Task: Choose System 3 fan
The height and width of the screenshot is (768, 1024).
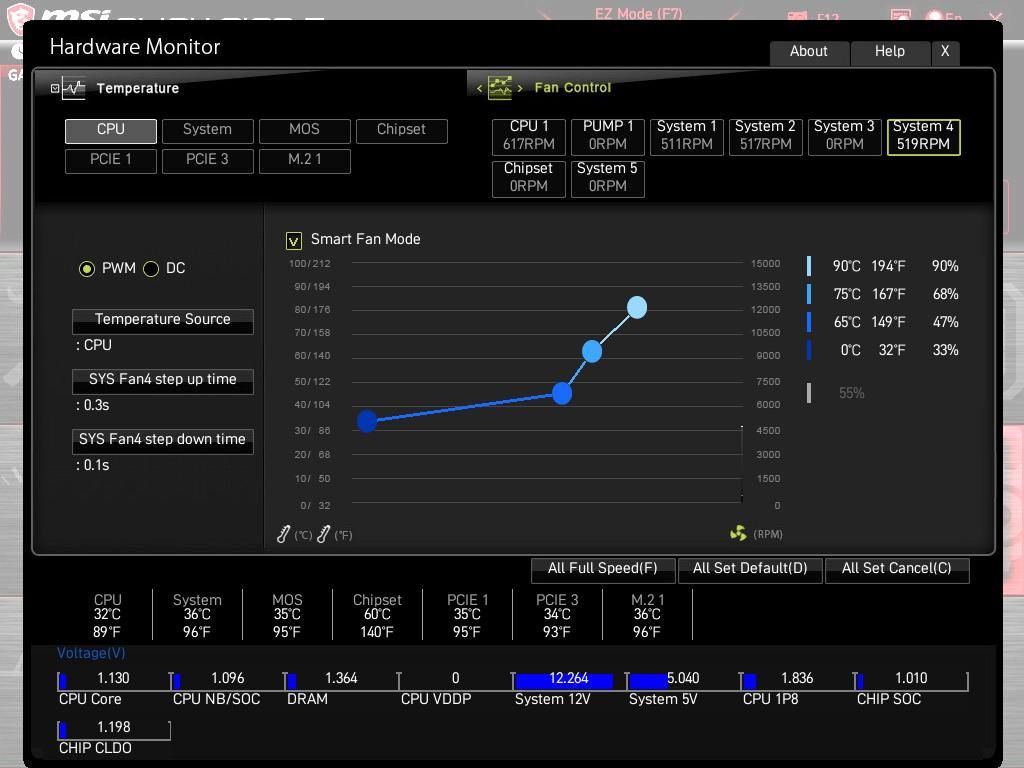Action: pos(844,136)
